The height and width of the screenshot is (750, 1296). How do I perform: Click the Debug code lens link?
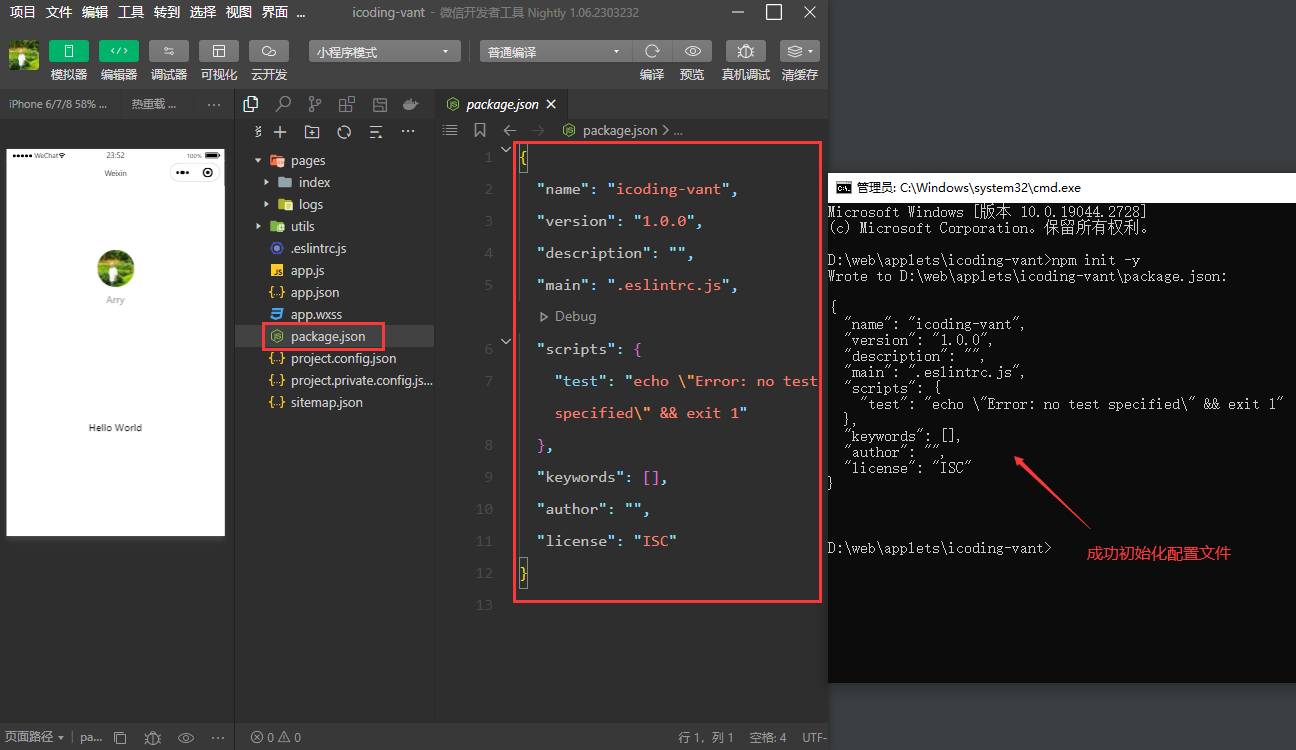click(575, 316)
